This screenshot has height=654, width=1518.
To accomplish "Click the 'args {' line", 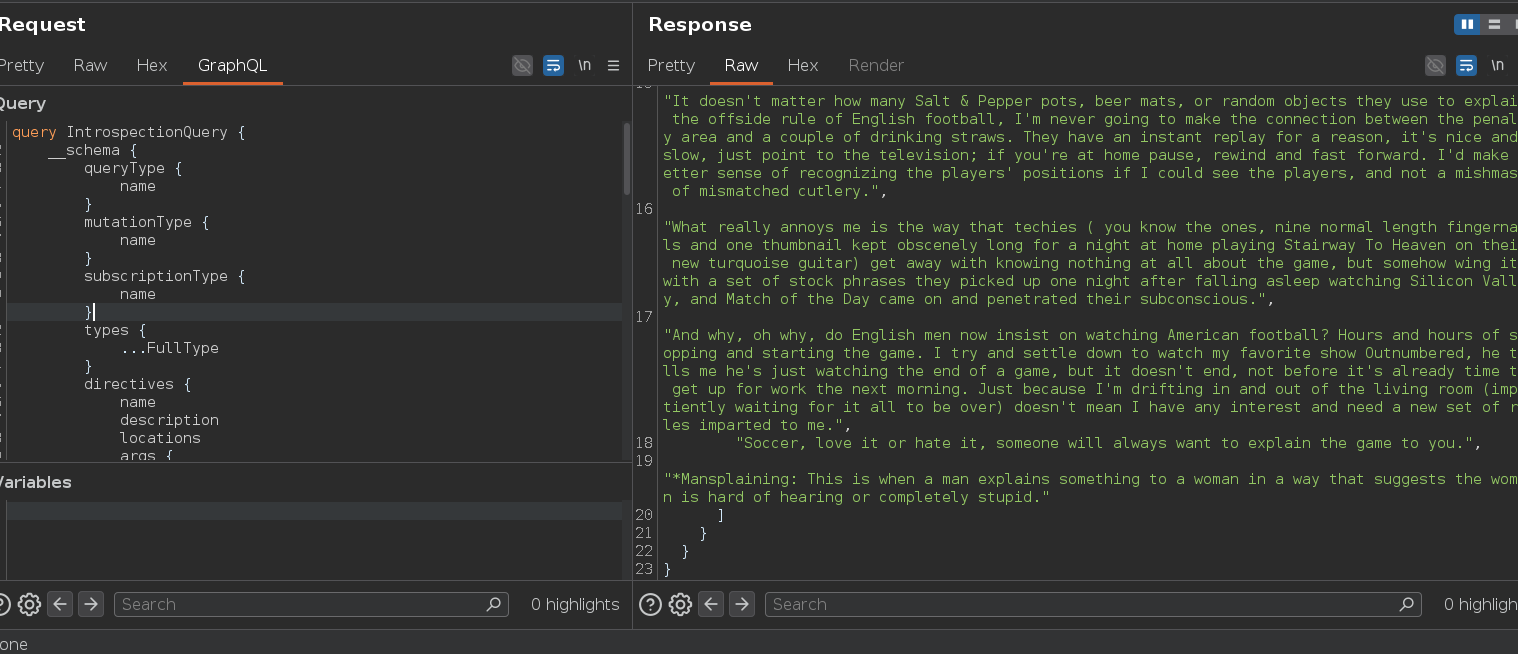I will point(147,456).
